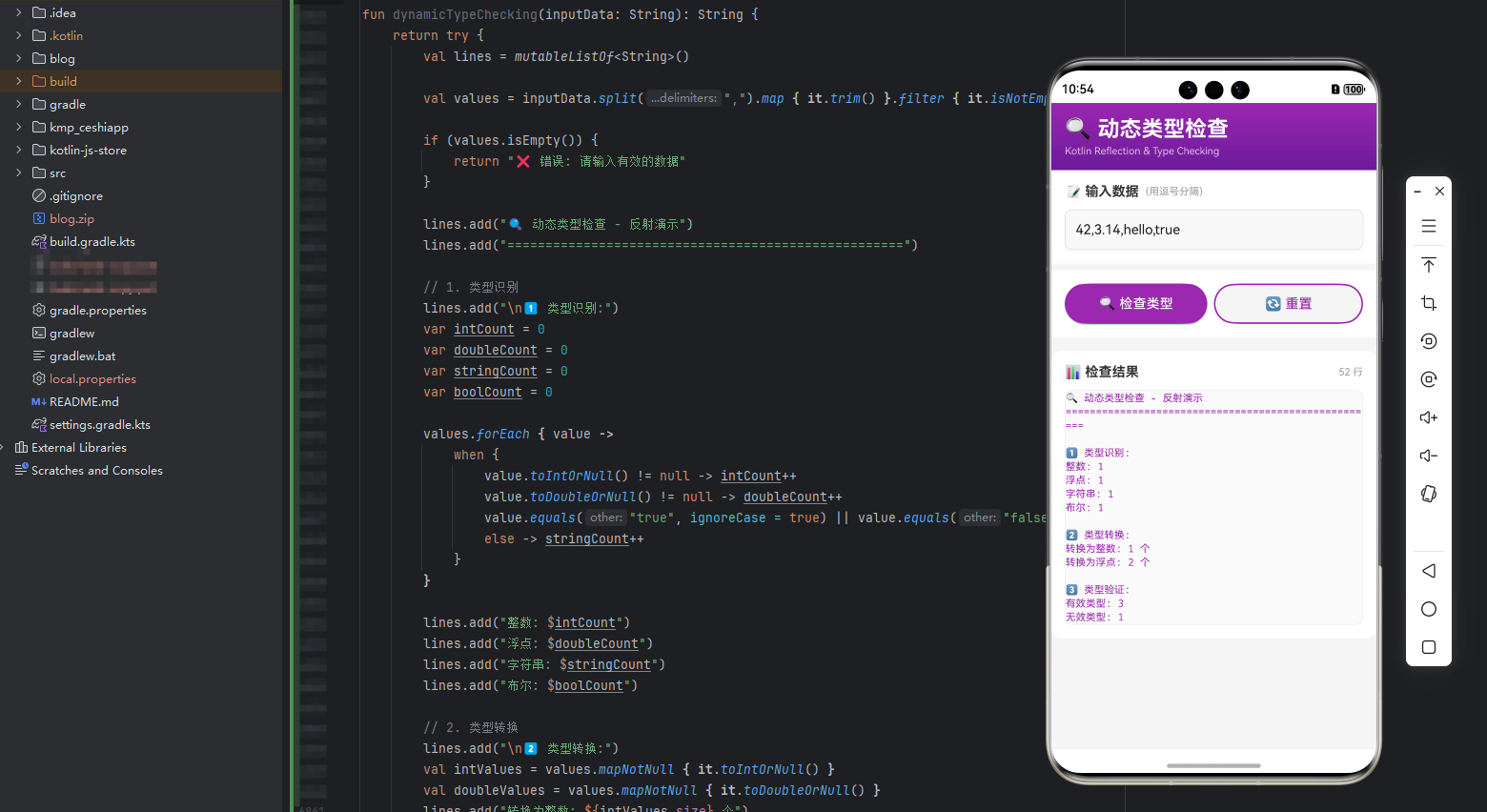The image size is (1487, 812).
Task: Click '// 2. 类型转换' comment line
Action: (471, 727)
